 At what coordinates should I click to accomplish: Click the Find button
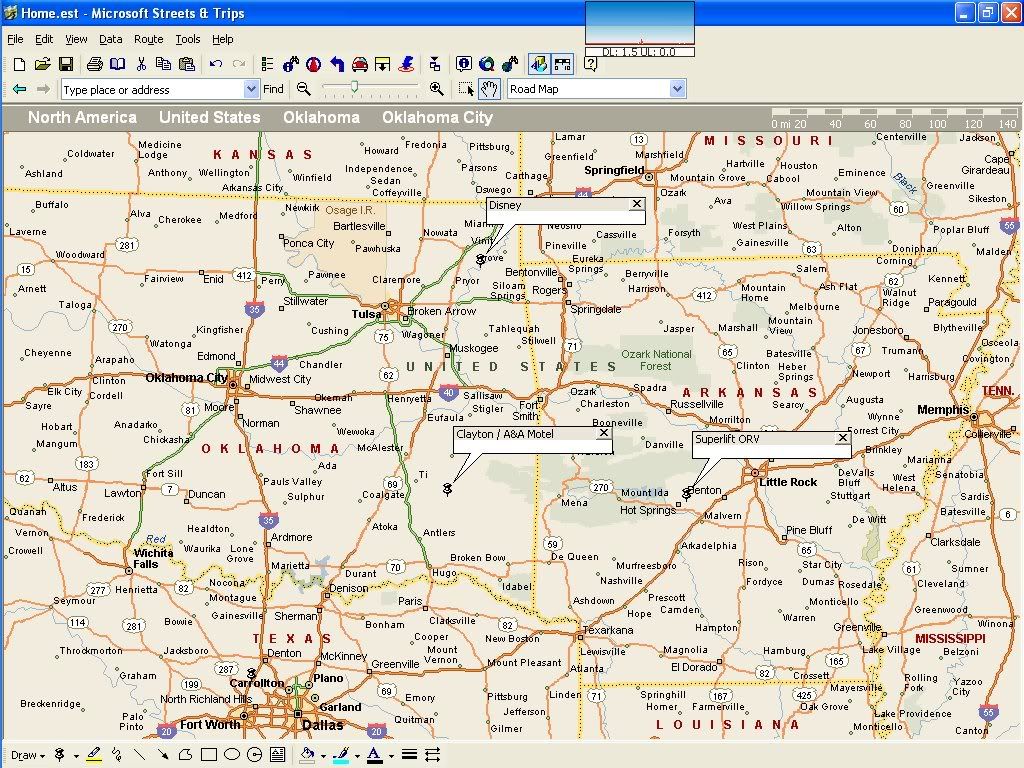[x=273, y=89]
